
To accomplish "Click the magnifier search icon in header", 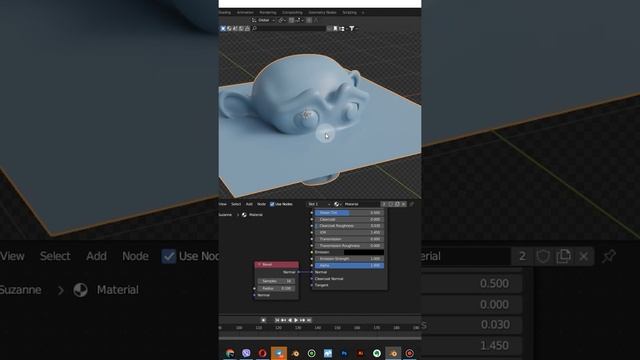I will 255,28.
